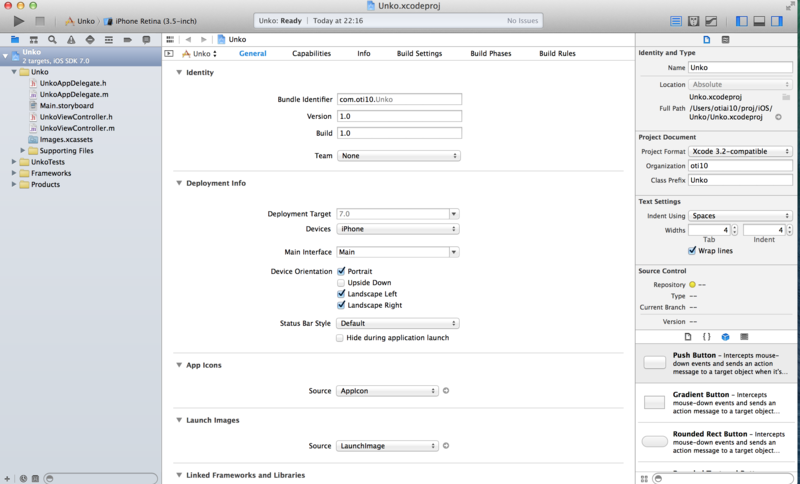Toggle Landscape Right orientation
800x484 pixels.
(341, 305)
